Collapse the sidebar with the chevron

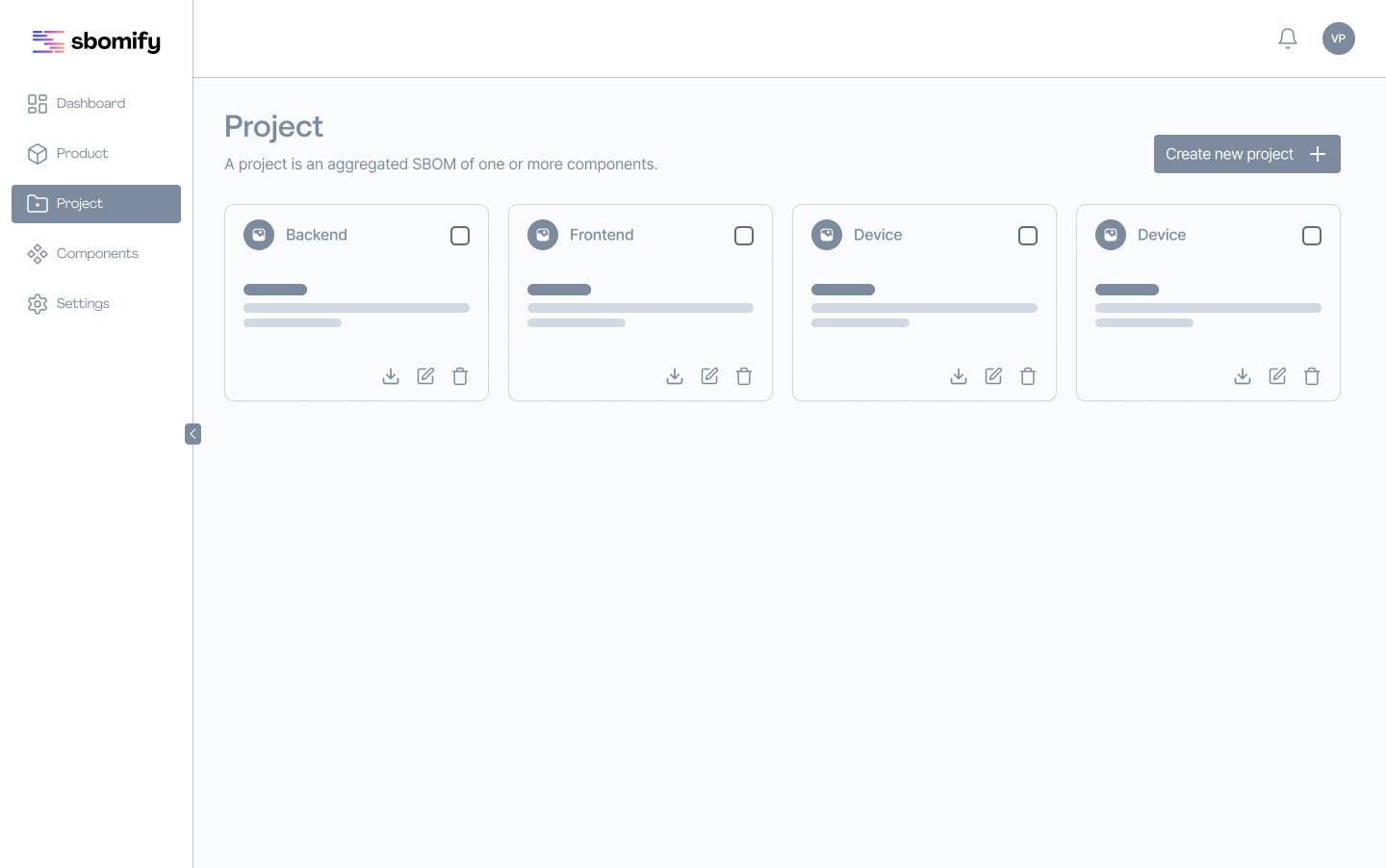pyautogui.click(x=193, y=434)
